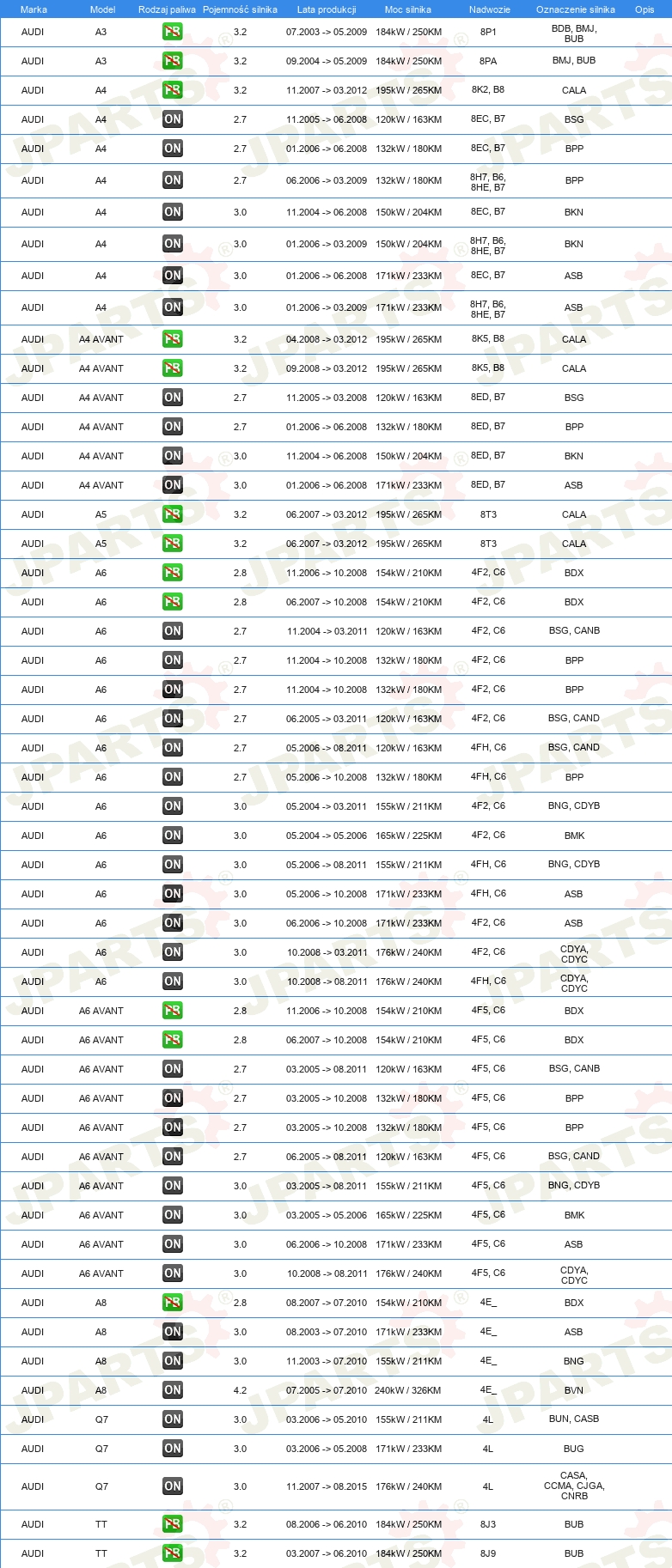Click the Marka column header

pyautogui.click(x=34, y=9)
